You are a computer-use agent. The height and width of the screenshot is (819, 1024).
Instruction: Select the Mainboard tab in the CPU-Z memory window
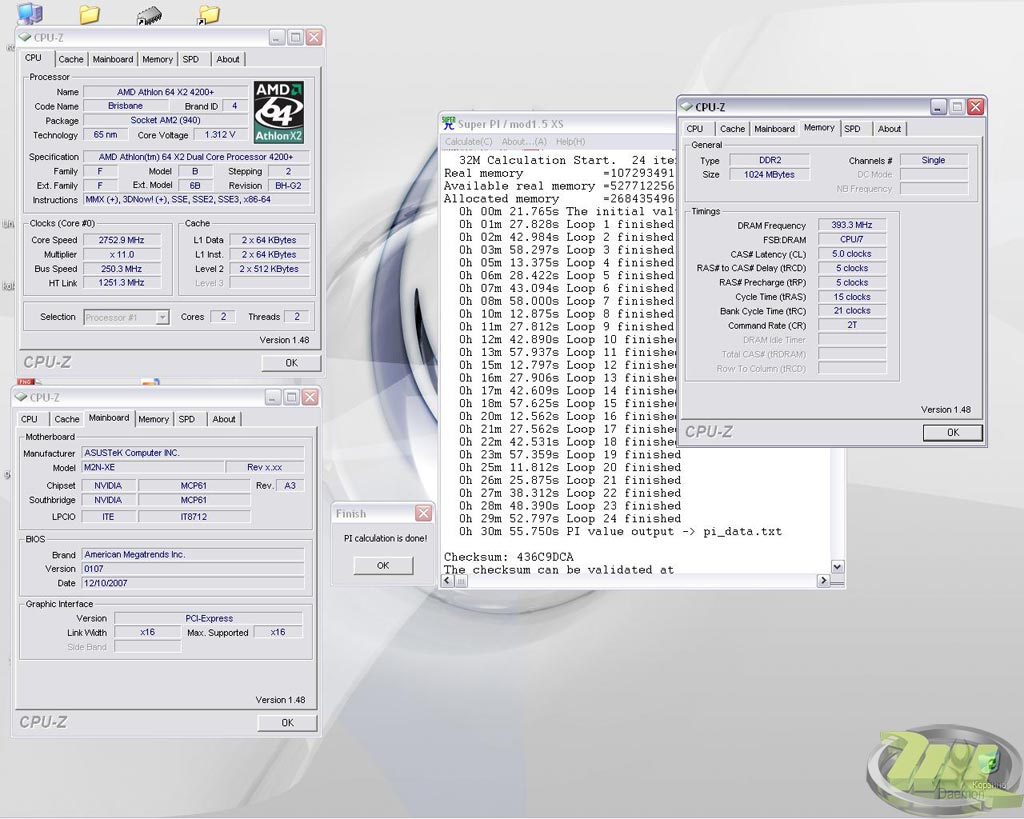[x=775, y=129]
